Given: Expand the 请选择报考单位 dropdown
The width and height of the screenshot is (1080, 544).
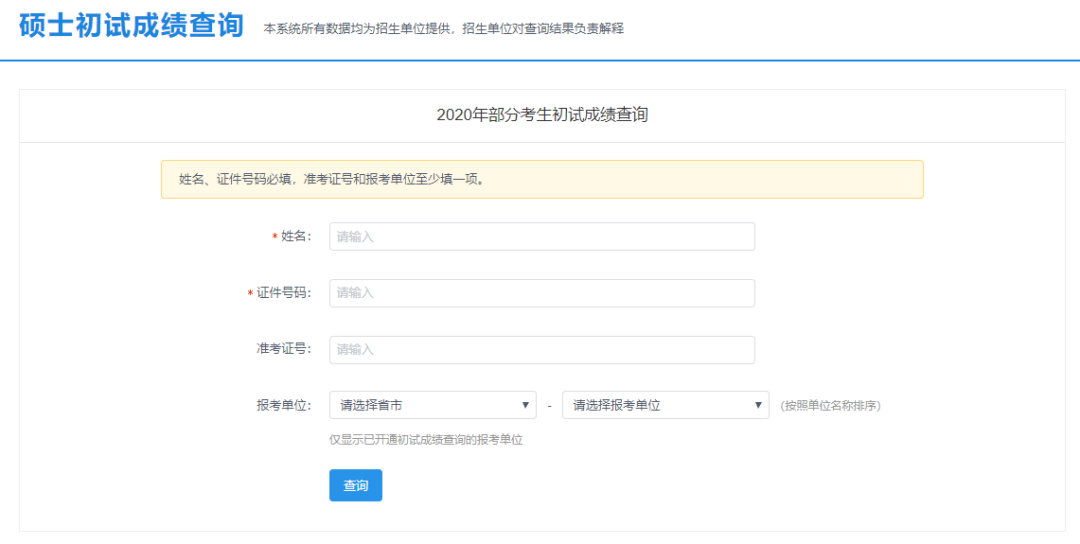Looking at the screenshot, I should (x=665, y=405).
